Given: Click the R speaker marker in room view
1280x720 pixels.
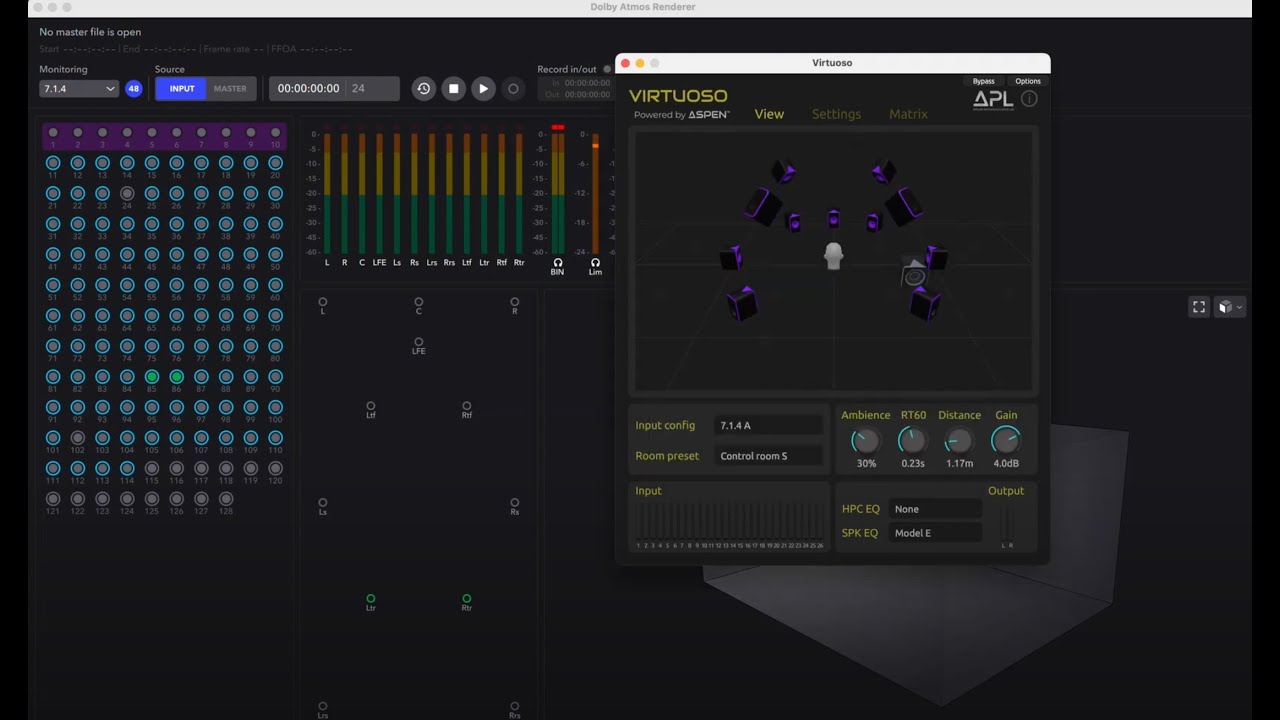Looking at the screenshot, I should (x=515, y=302).
